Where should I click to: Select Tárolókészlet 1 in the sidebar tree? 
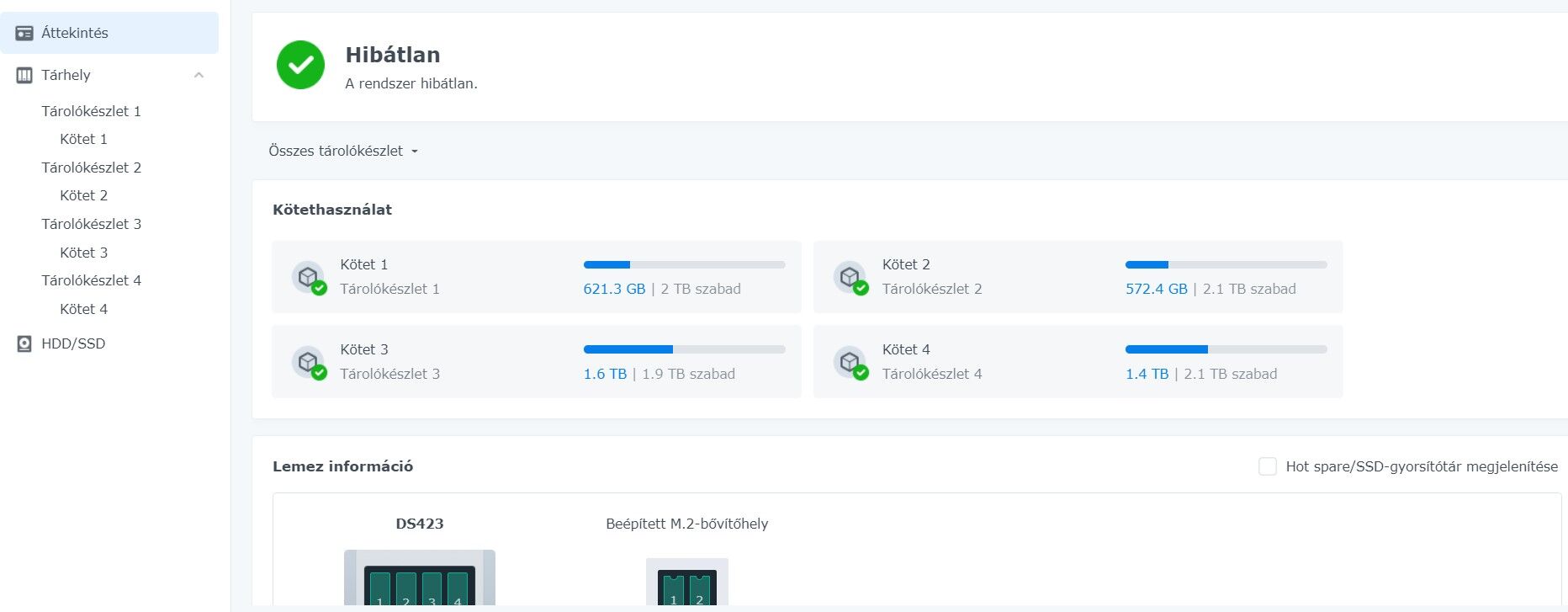91,111
